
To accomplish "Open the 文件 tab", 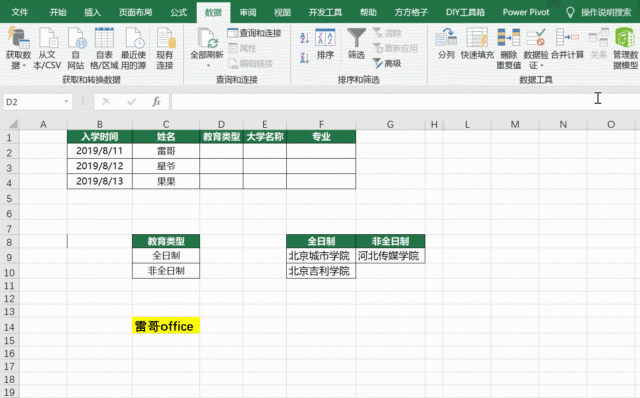I will pyautogui.click(x=20, y=12).
